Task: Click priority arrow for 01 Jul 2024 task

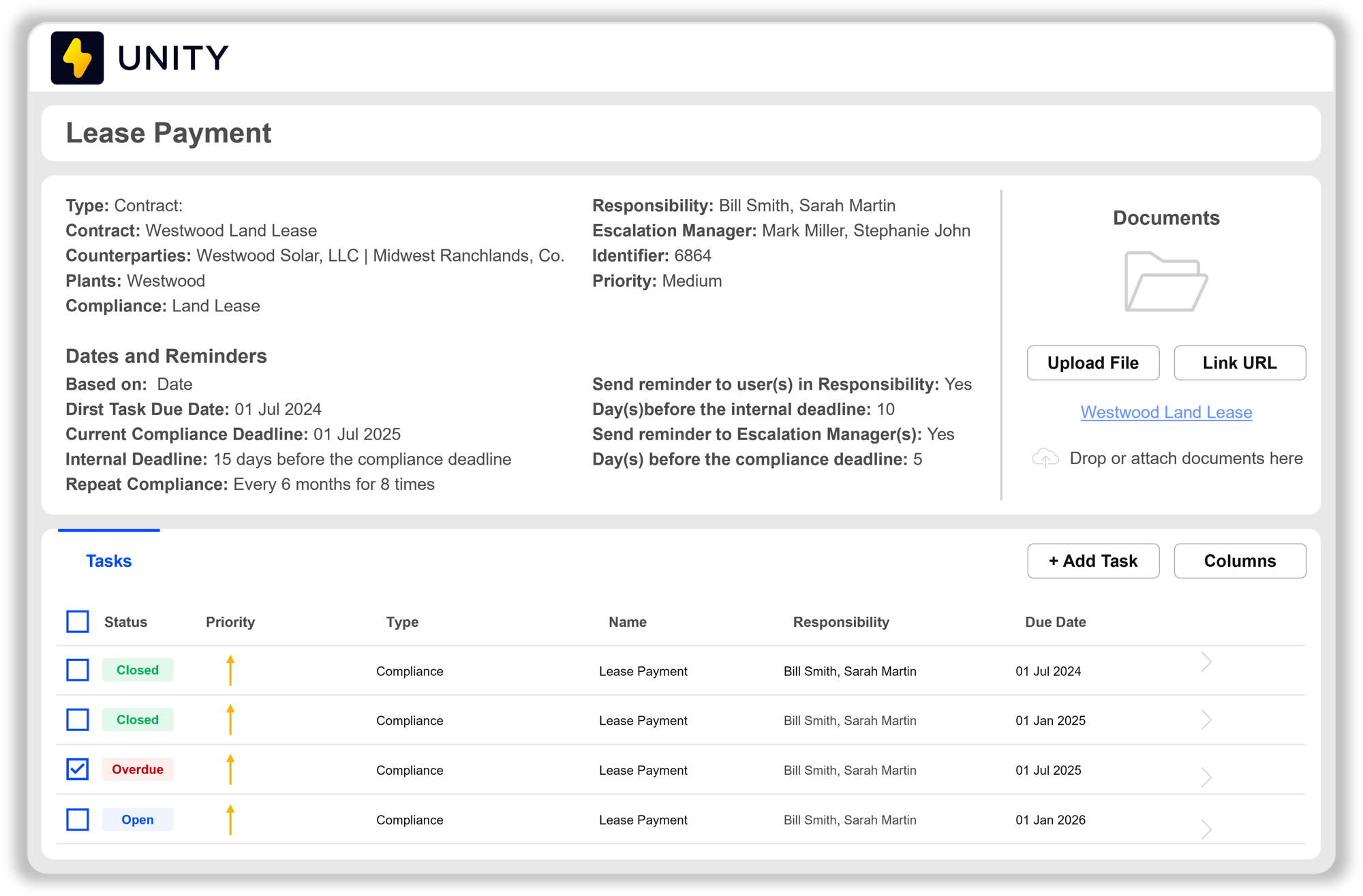Action: tap(230, 670)
